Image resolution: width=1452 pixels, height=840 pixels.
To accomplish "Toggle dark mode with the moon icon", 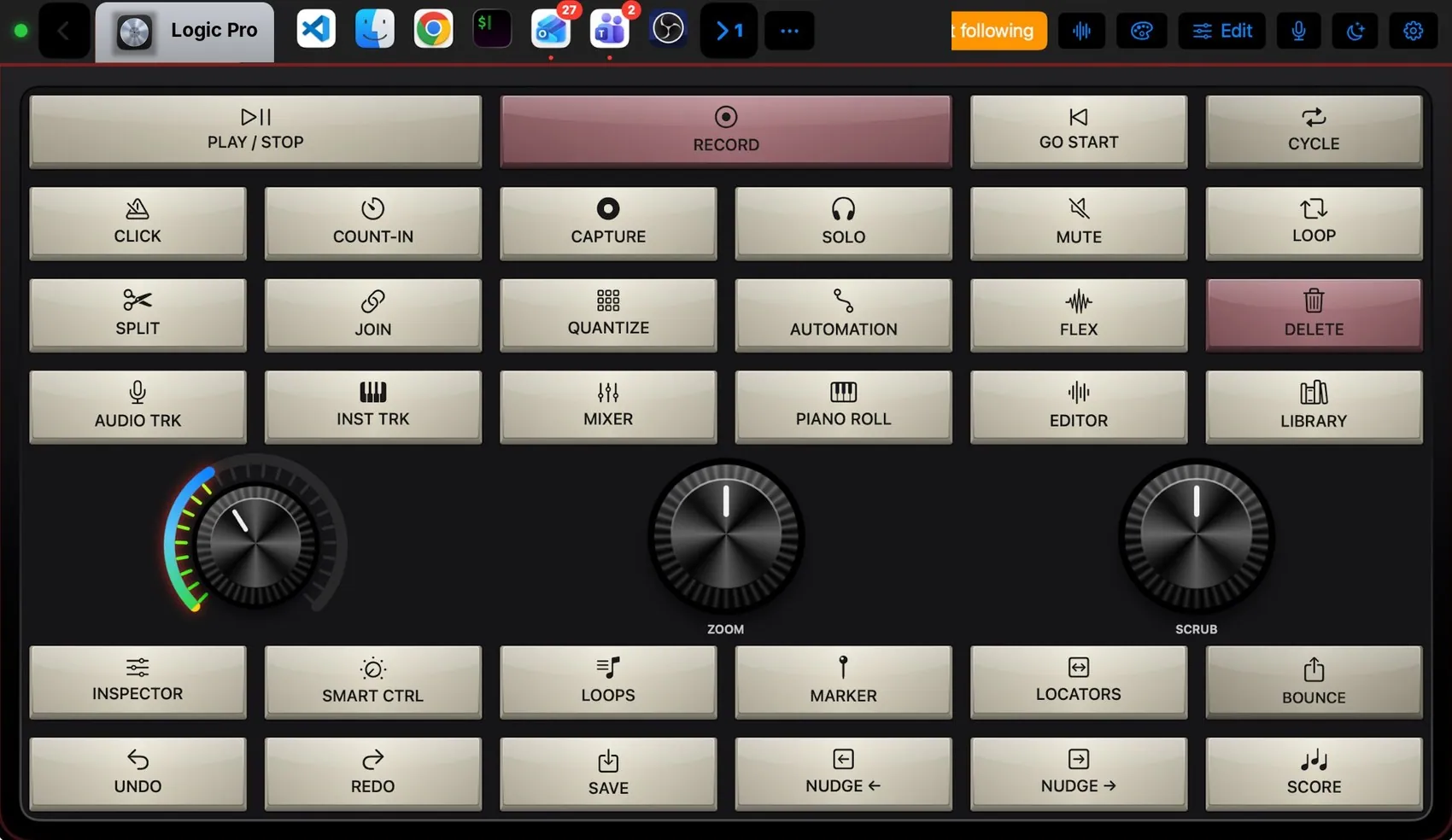I will (x=1355, y=32).
